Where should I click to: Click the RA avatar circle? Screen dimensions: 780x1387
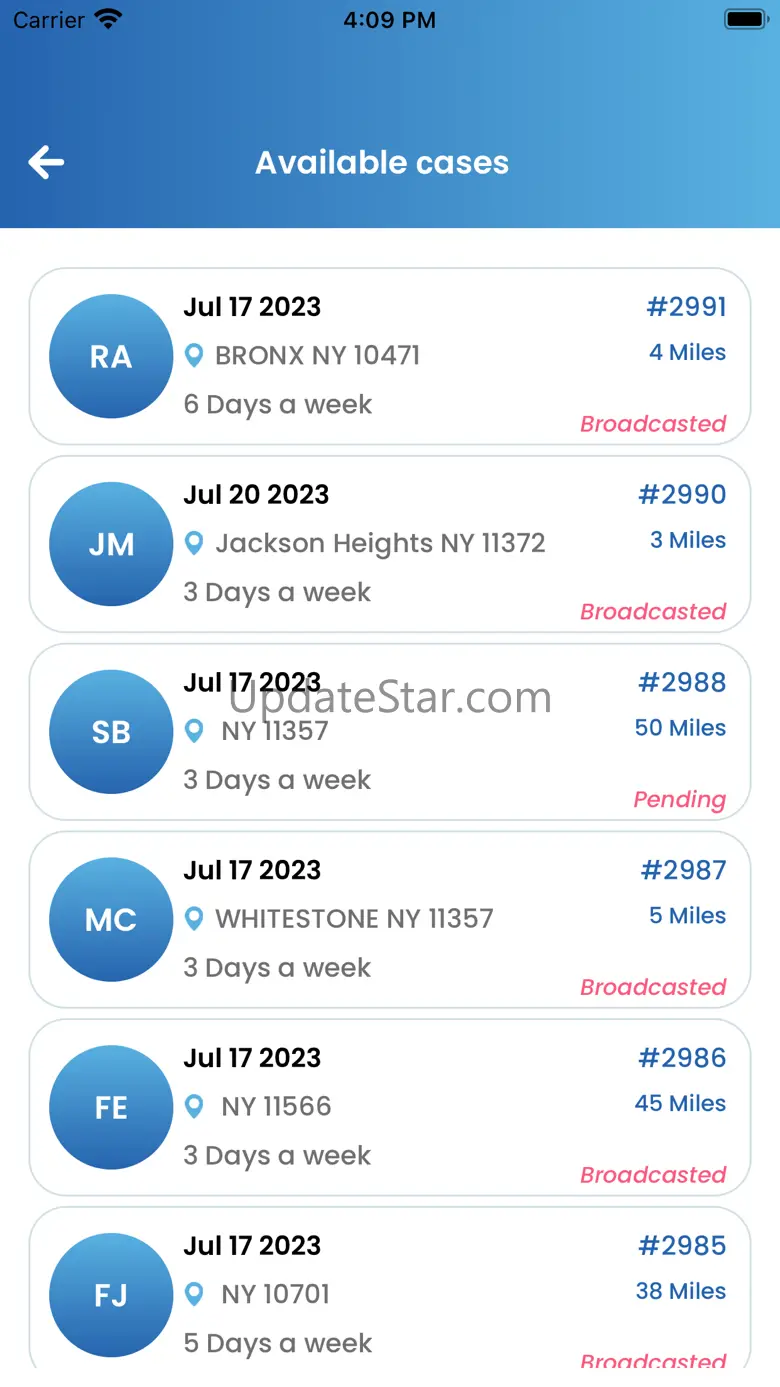pos(111,356)
